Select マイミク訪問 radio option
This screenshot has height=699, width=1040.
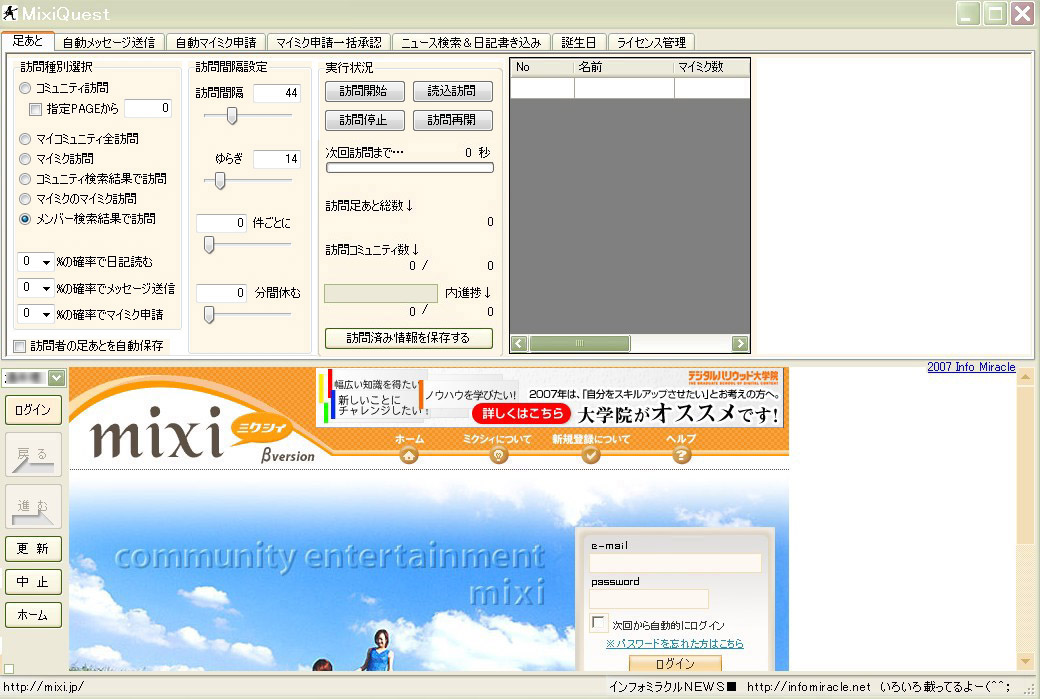[x=25, y=159]
